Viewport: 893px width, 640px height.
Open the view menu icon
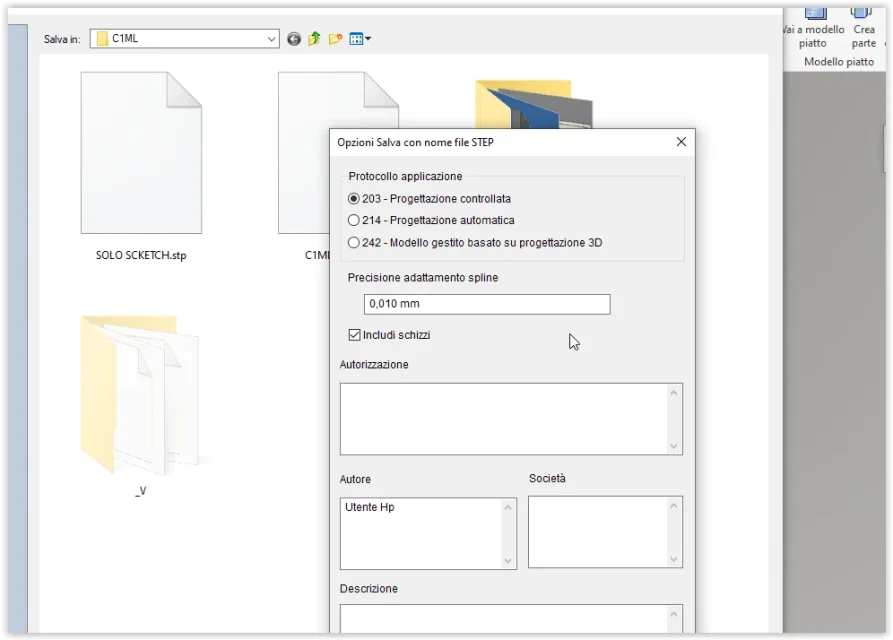coord(360,39)
